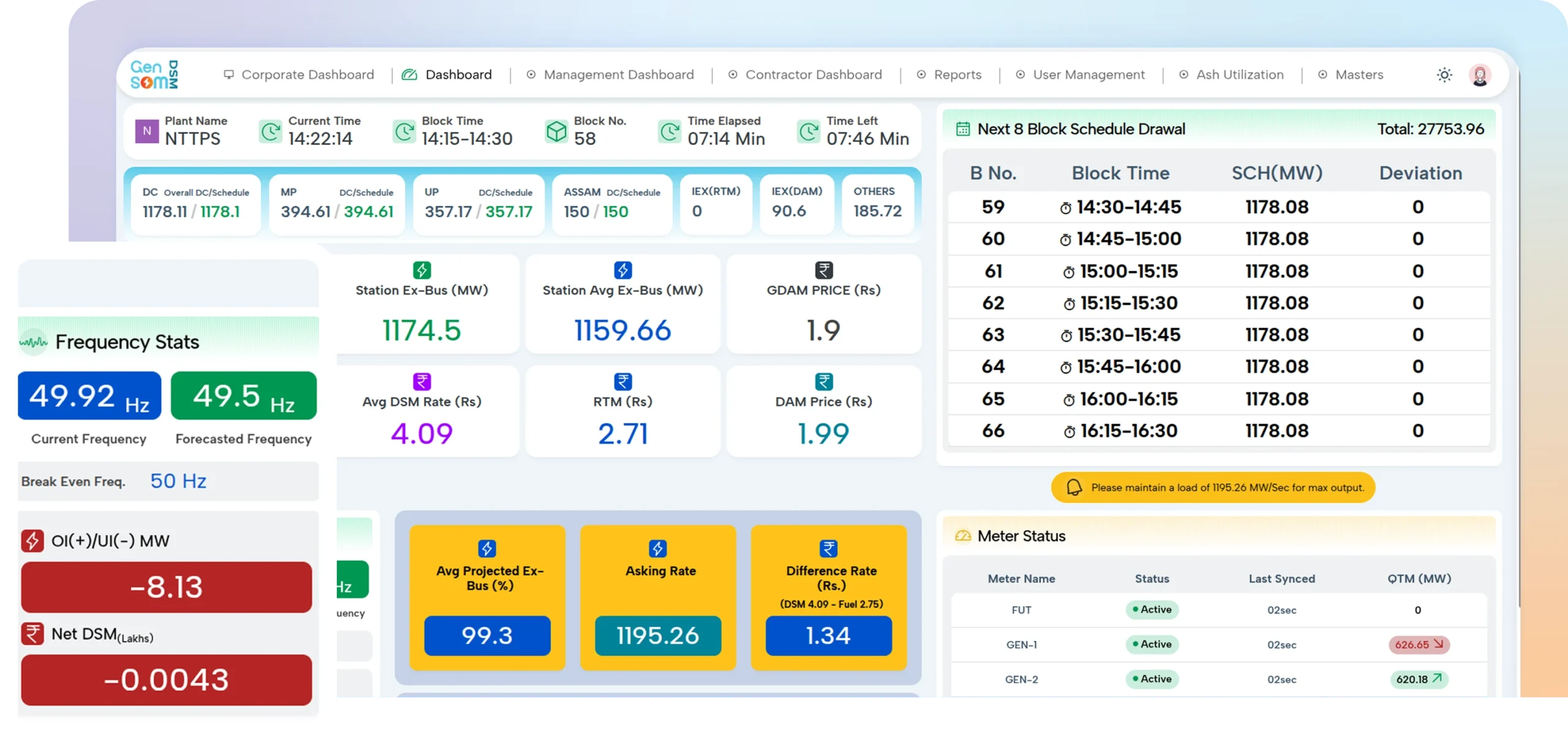Click calendar icon beside Next 8 Block Schedule

[x=963, y=129]
